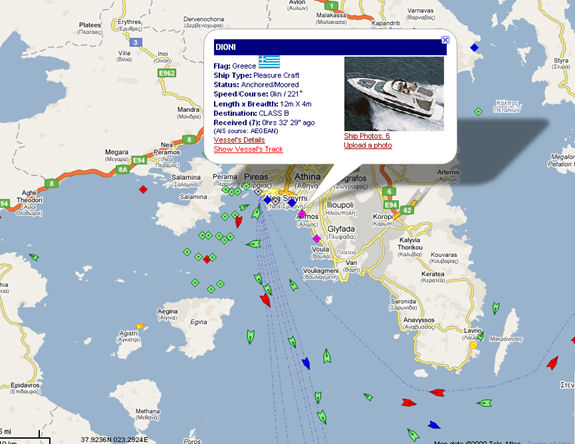
Task: Select green ship marker touching Lavrio label
Action: 480,336
